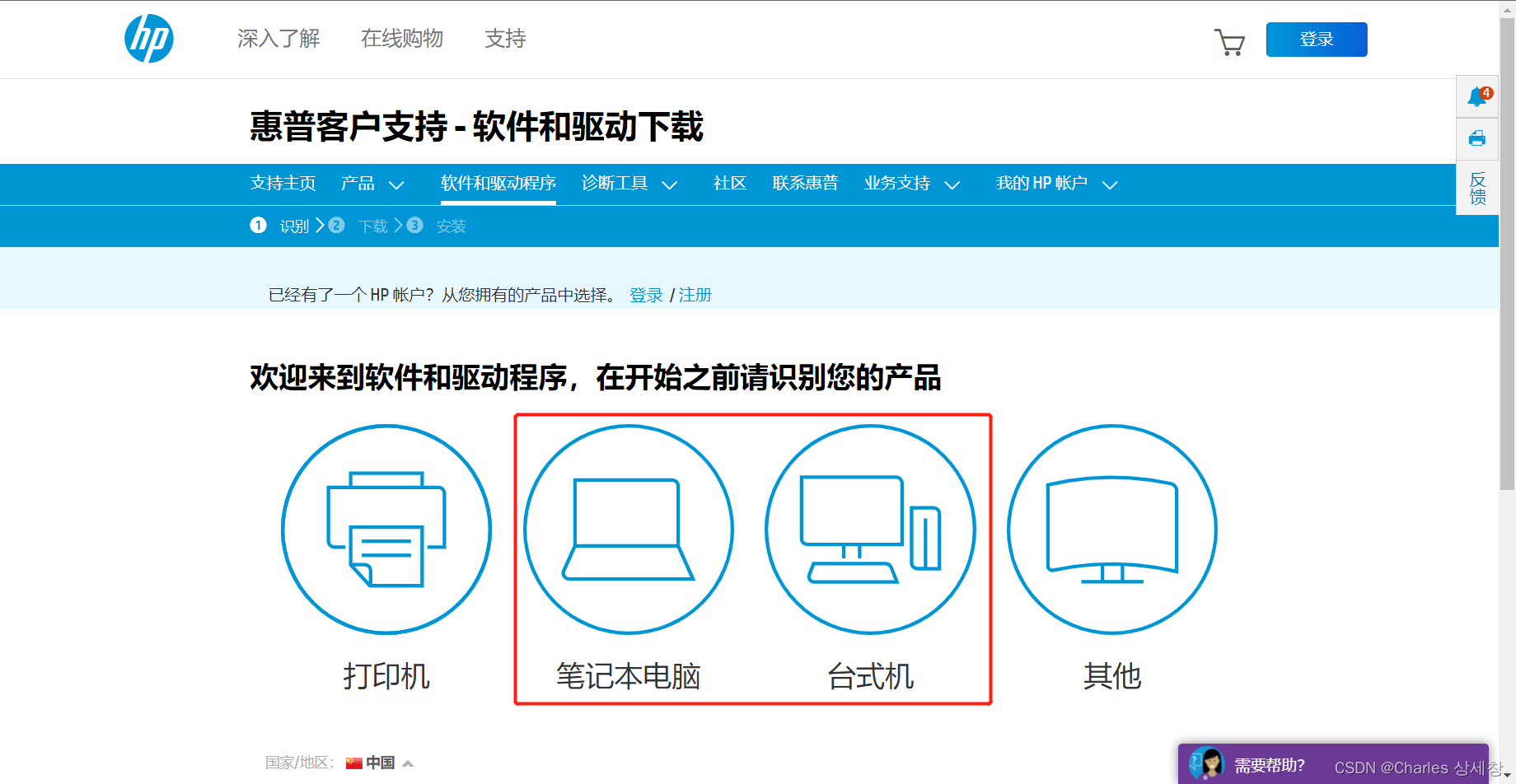
Task: Click step 1 识别 indicator
Action: (280, 226)
